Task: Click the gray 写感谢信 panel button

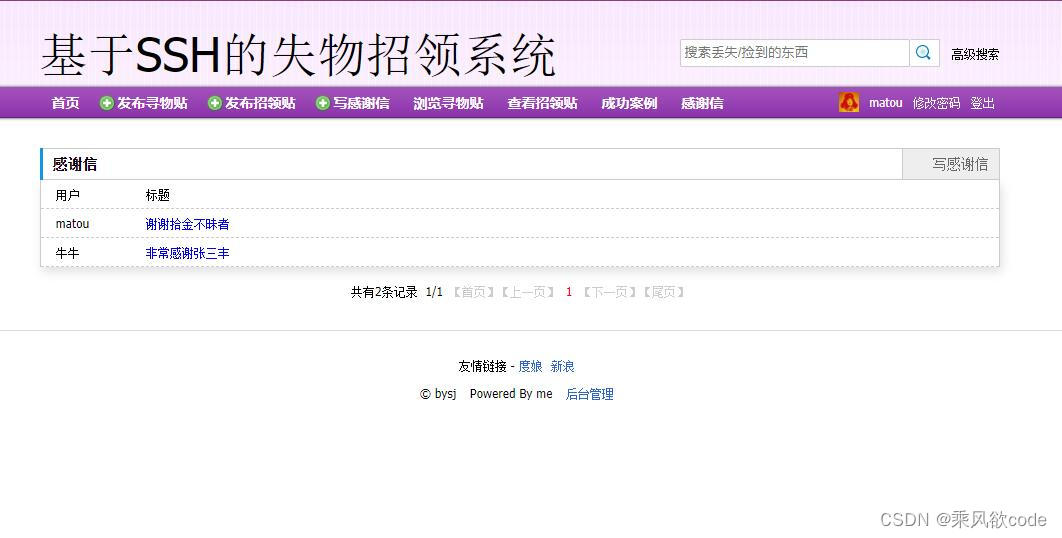Action: pyautogui.click(x=951, y=164)
